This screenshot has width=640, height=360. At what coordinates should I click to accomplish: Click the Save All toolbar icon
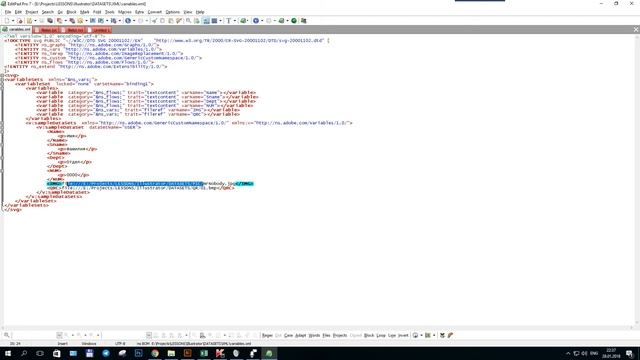pos(50,21)
